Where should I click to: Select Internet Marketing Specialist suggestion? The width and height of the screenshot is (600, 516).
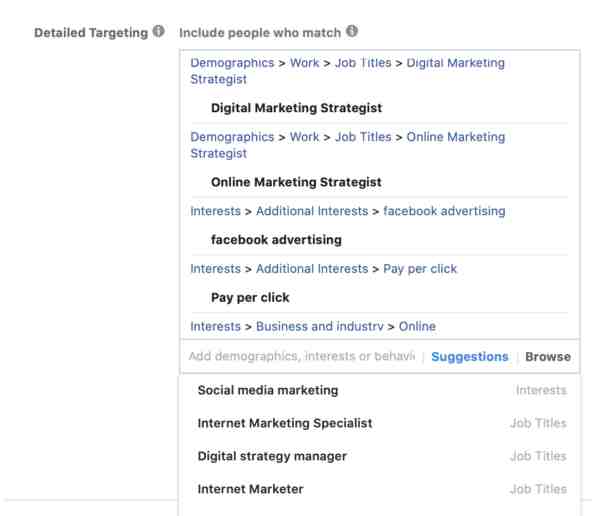pos(382,423)
